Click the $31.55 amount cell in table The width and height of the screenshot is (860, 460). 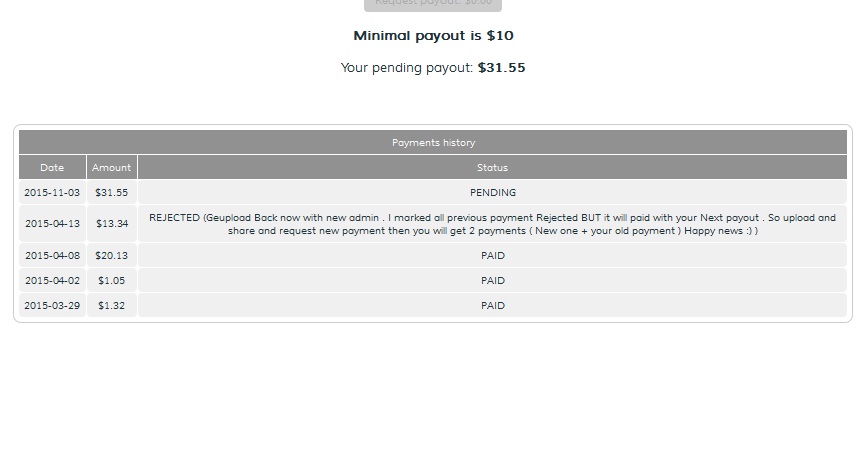pyautogui.click(x=111, y=192)
